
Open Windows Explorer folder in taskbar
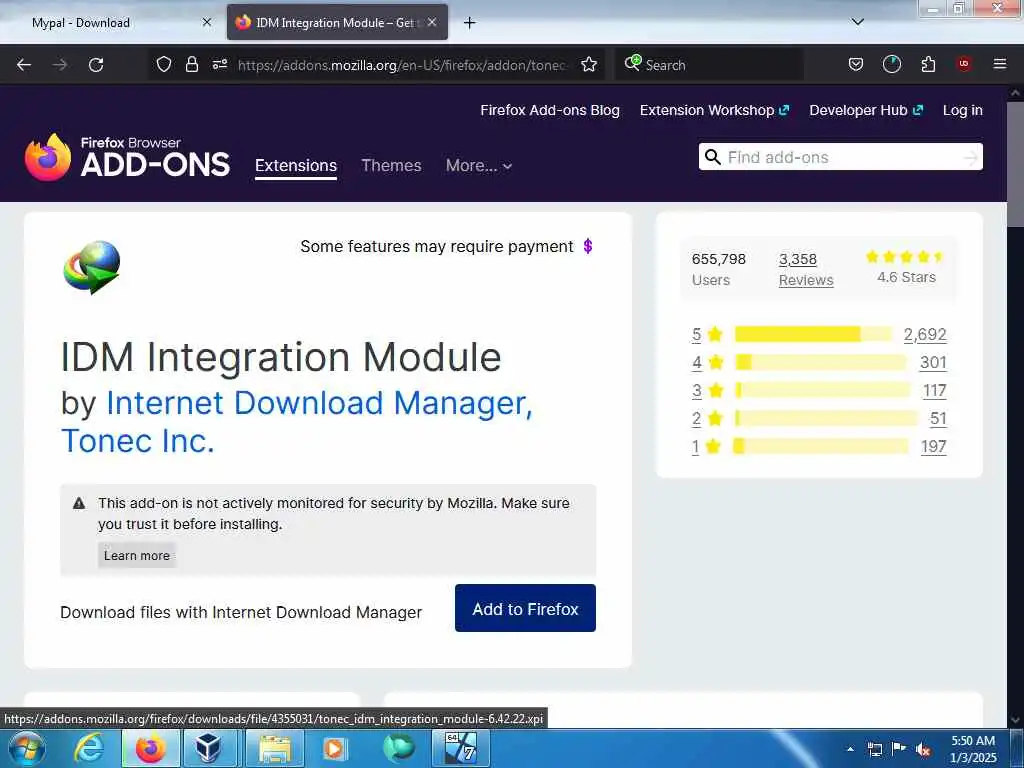(x=274, y=748)
